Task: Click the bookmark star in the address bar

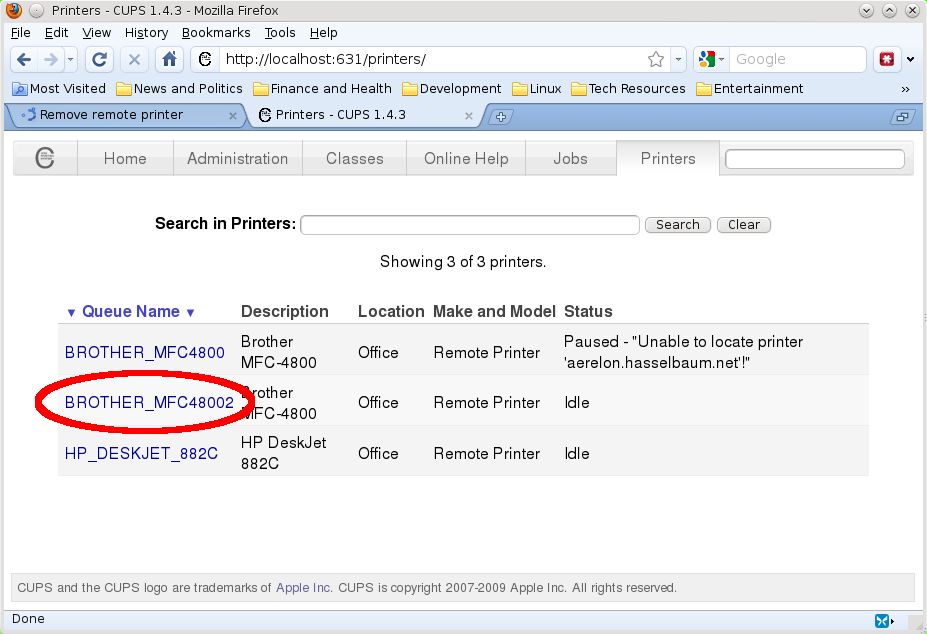Action: pyautogui.click(x=656, y=59)
